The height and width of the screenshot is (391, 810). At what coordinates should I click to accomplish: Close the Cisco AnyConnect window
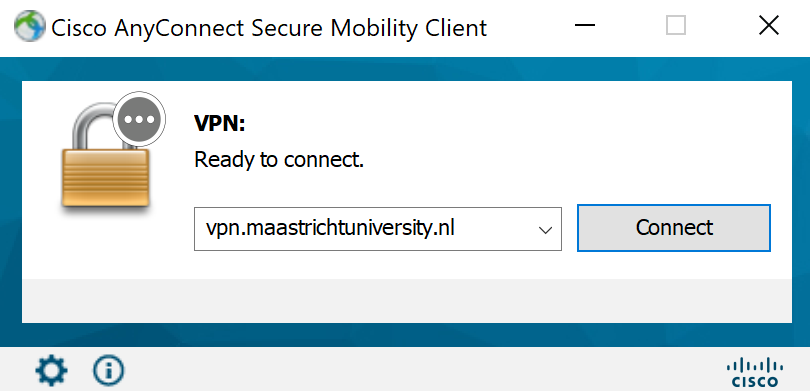[769, 25]
